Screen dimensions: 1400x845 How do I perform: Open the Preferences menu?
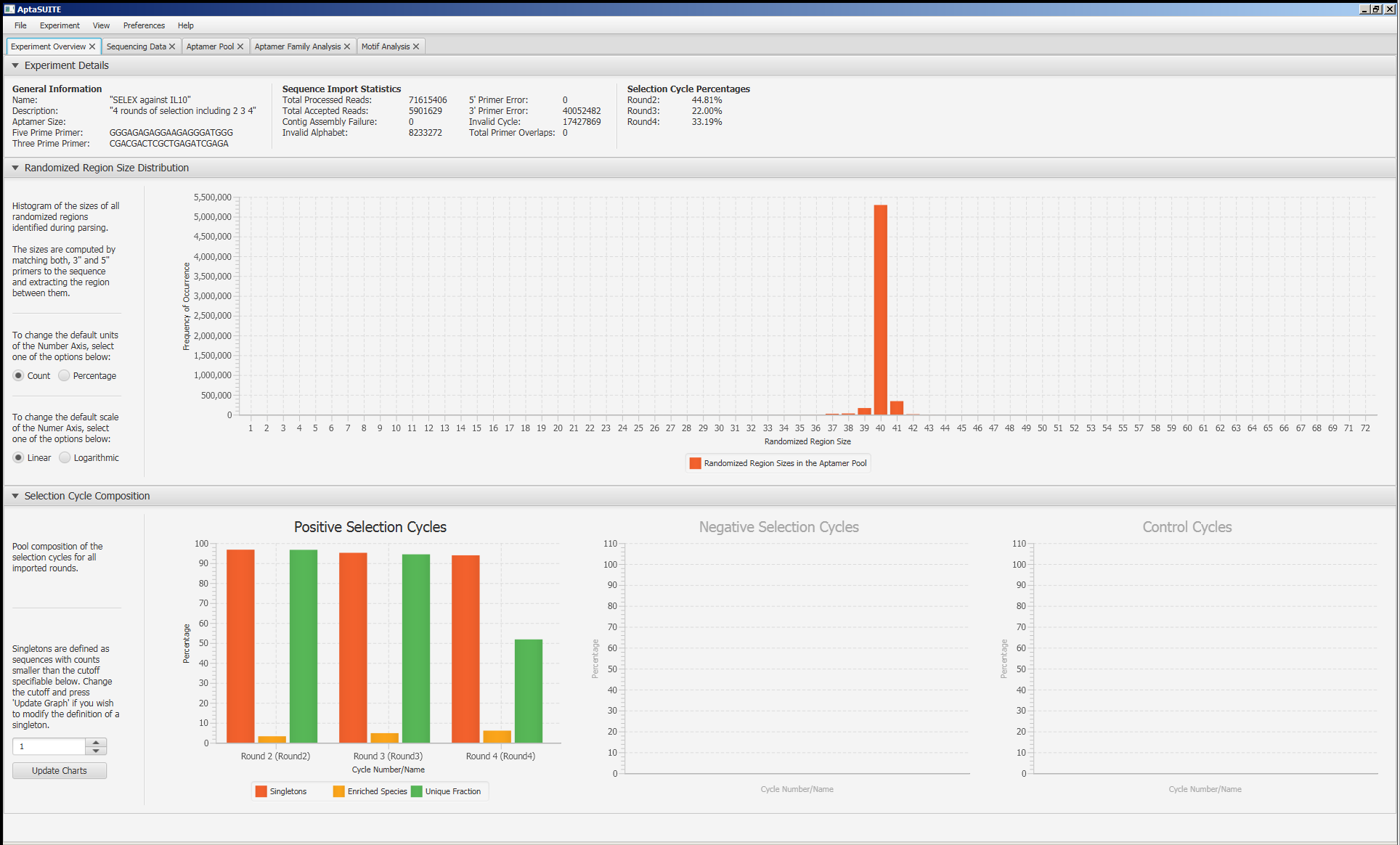point(144,25)
